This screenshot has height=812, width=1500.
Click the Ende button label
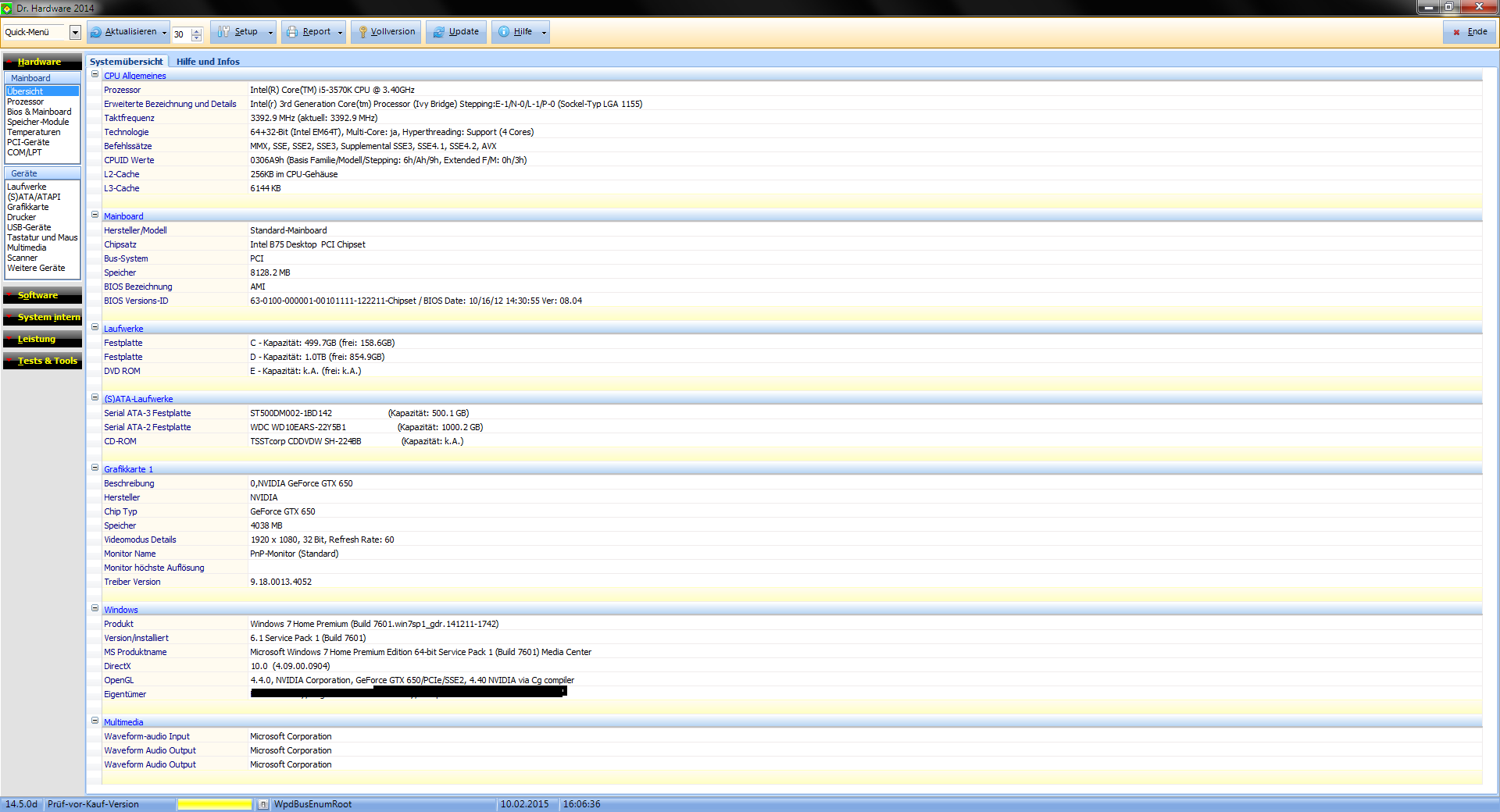[1477, 32]
